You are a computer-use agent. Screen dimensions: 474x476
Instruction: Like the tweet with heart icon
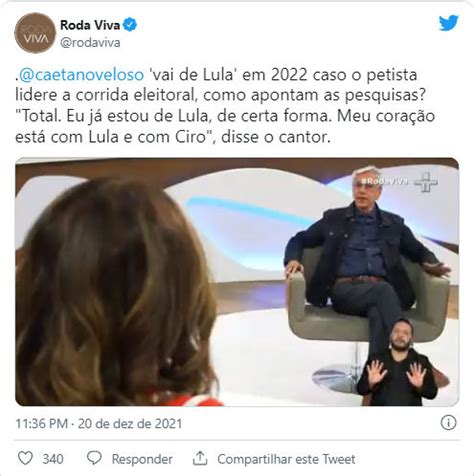[x=25, y=458]
